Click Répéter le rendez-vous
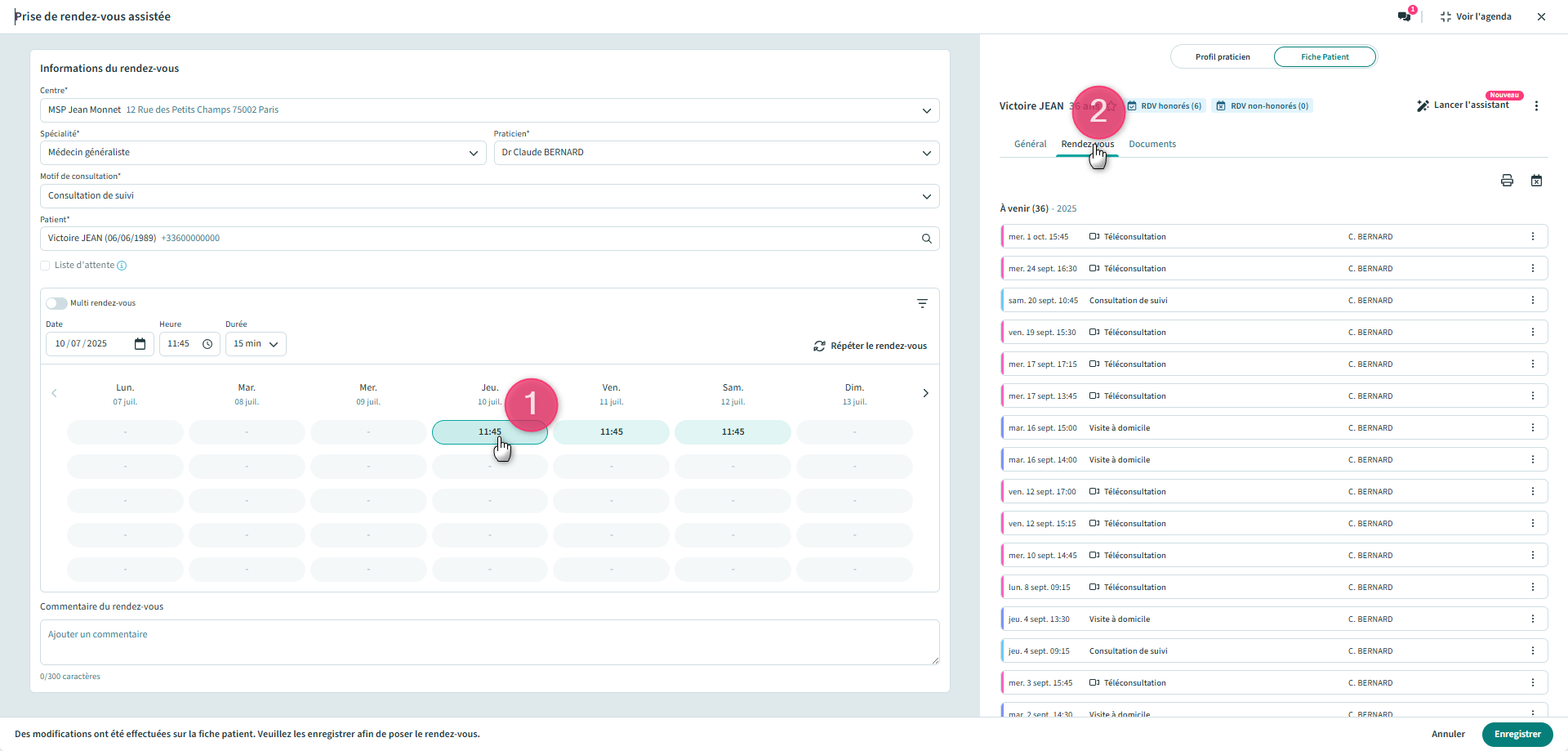 [871, 346]
